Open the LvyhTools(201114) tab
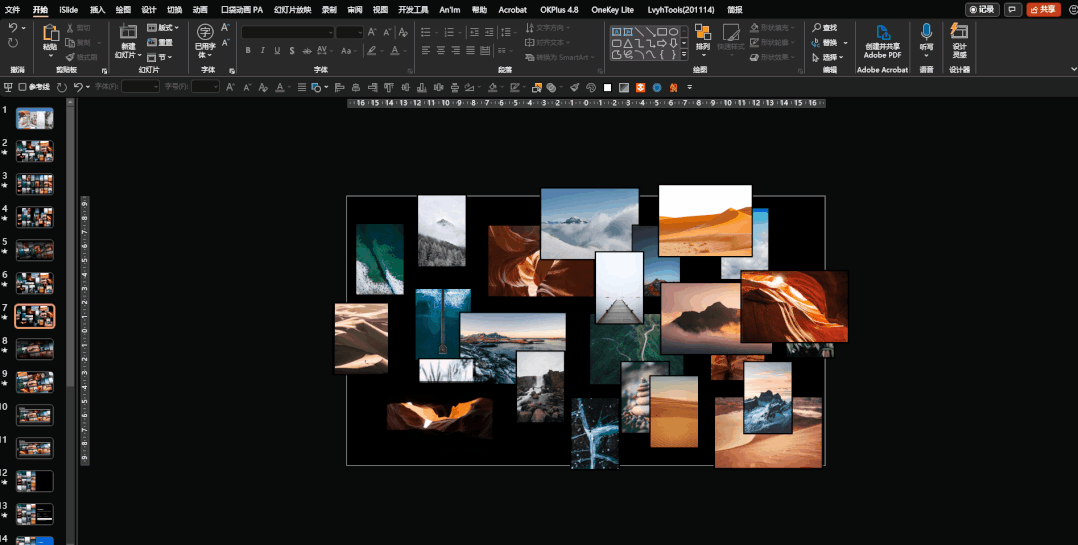The image size is (1078, 545). click(681, 10)
